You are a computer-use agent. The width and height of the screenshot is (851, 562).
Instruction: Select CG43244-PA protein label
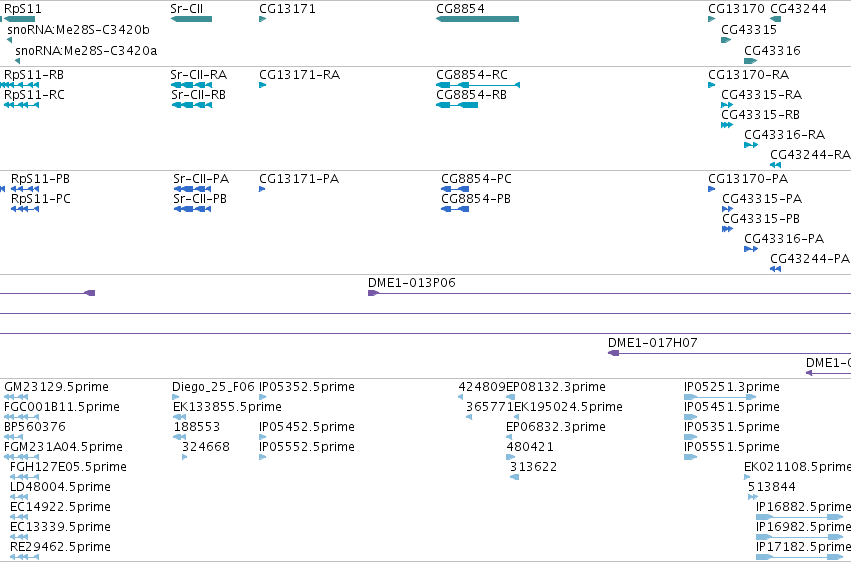[x=810, y=259]
